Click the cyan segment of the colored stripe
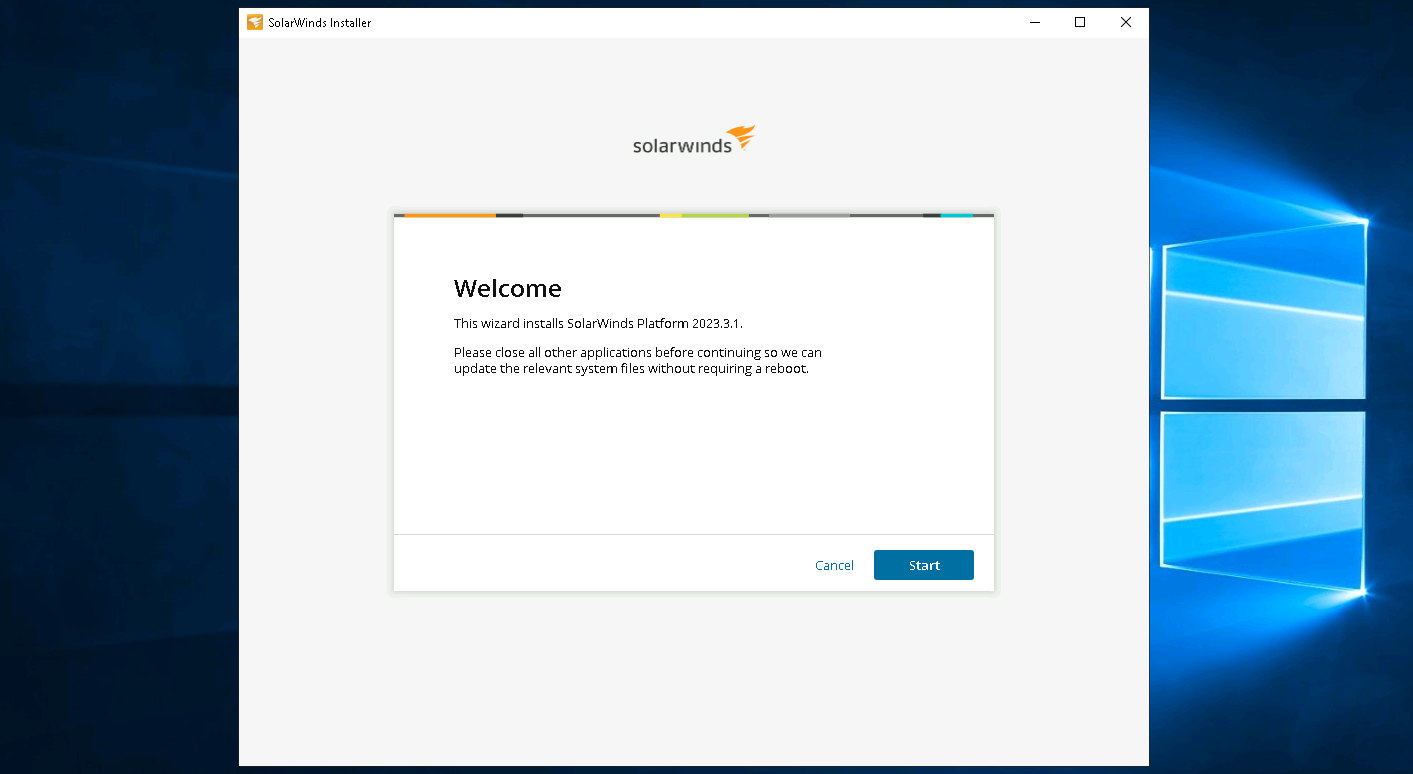This screenshot has width=1413, height=774. point(956,215)
